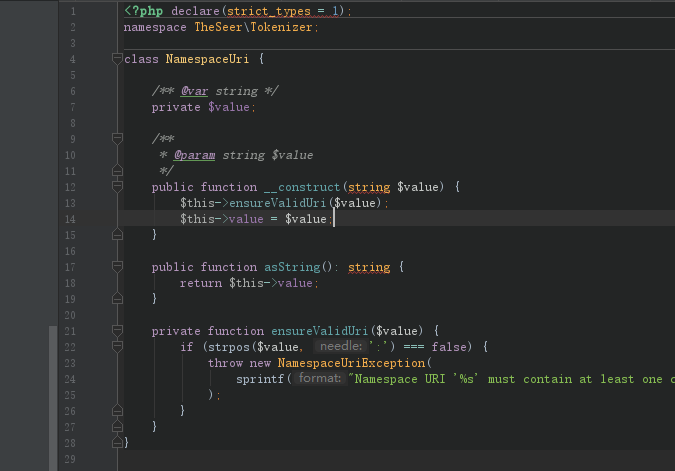
Task: Collapse the asString function fold on line 17
Action: pos(117,266)
